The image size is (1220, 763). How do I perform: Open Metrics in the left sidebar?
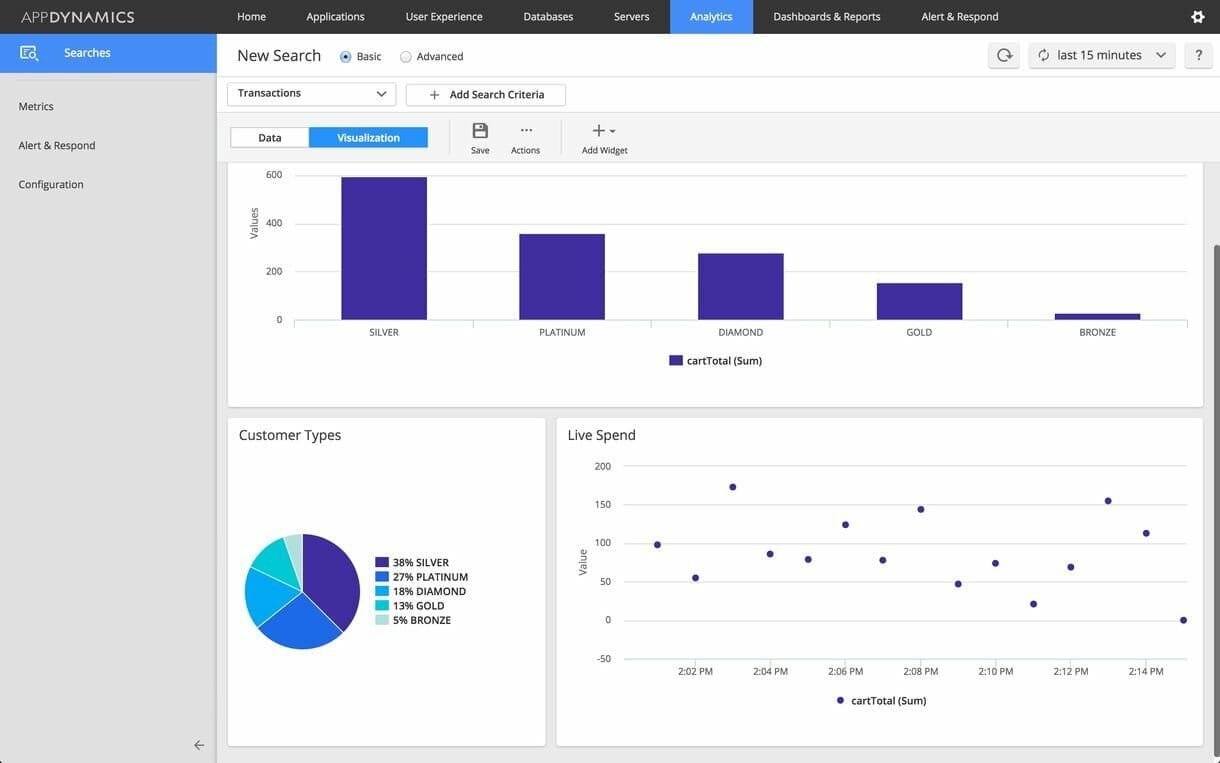pyautogui.click(x=36, y=107)
